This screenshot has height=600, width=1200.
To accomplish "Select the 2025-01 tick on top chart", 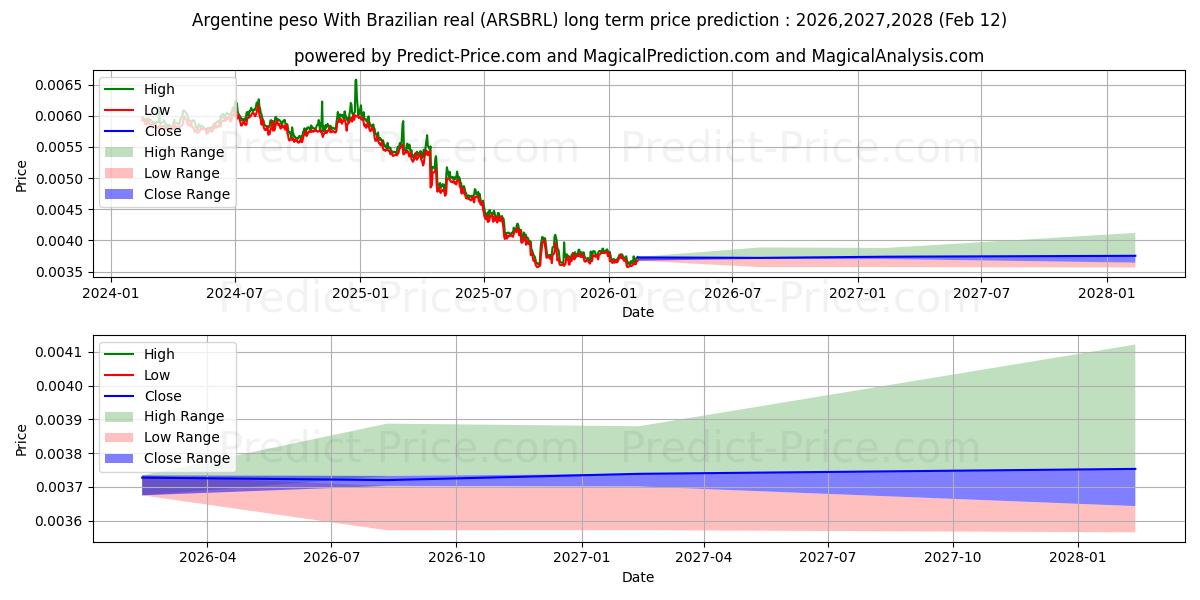I will [359, 292].
